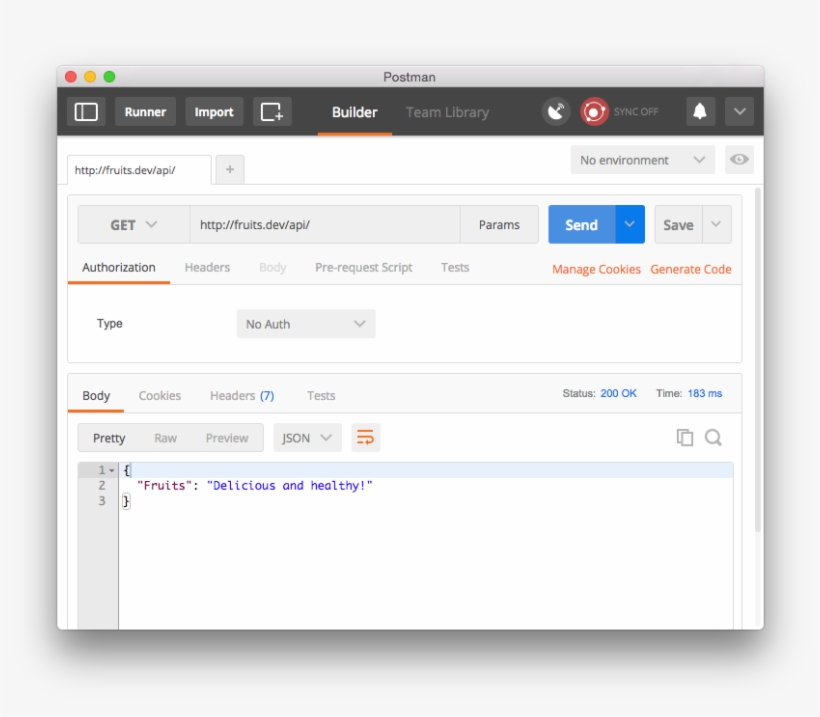The height and width of the screenshot is (717, 820).
Task: Show environment quick look eye icon
Action: click(x=739, y=160)
